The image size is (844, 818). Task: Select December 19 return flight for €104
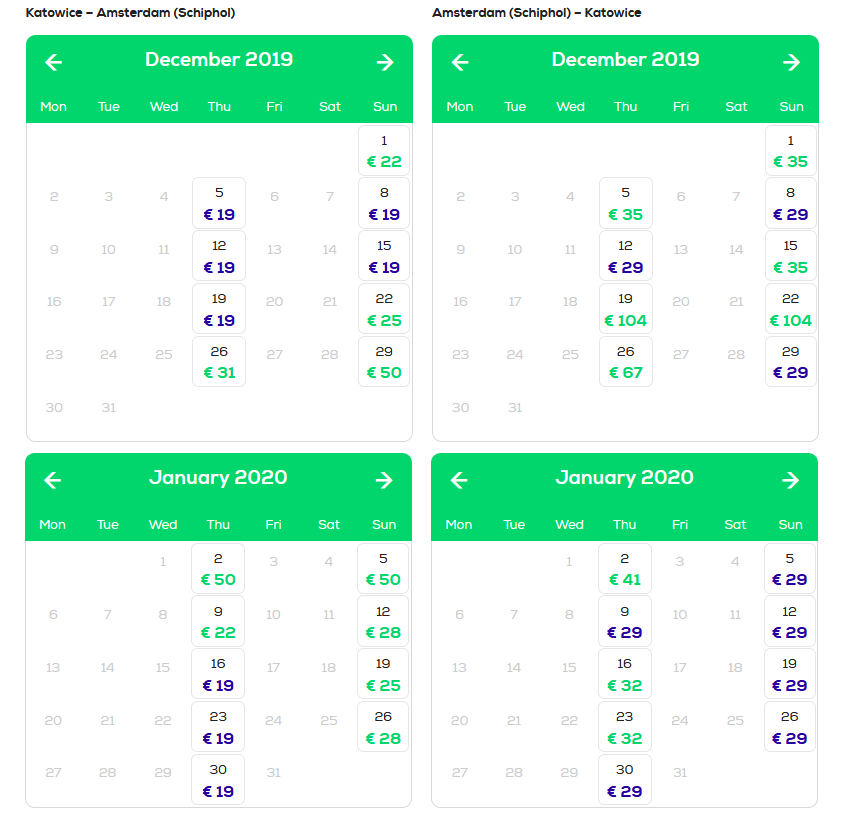pyautogui.click(x=625, y=309)
